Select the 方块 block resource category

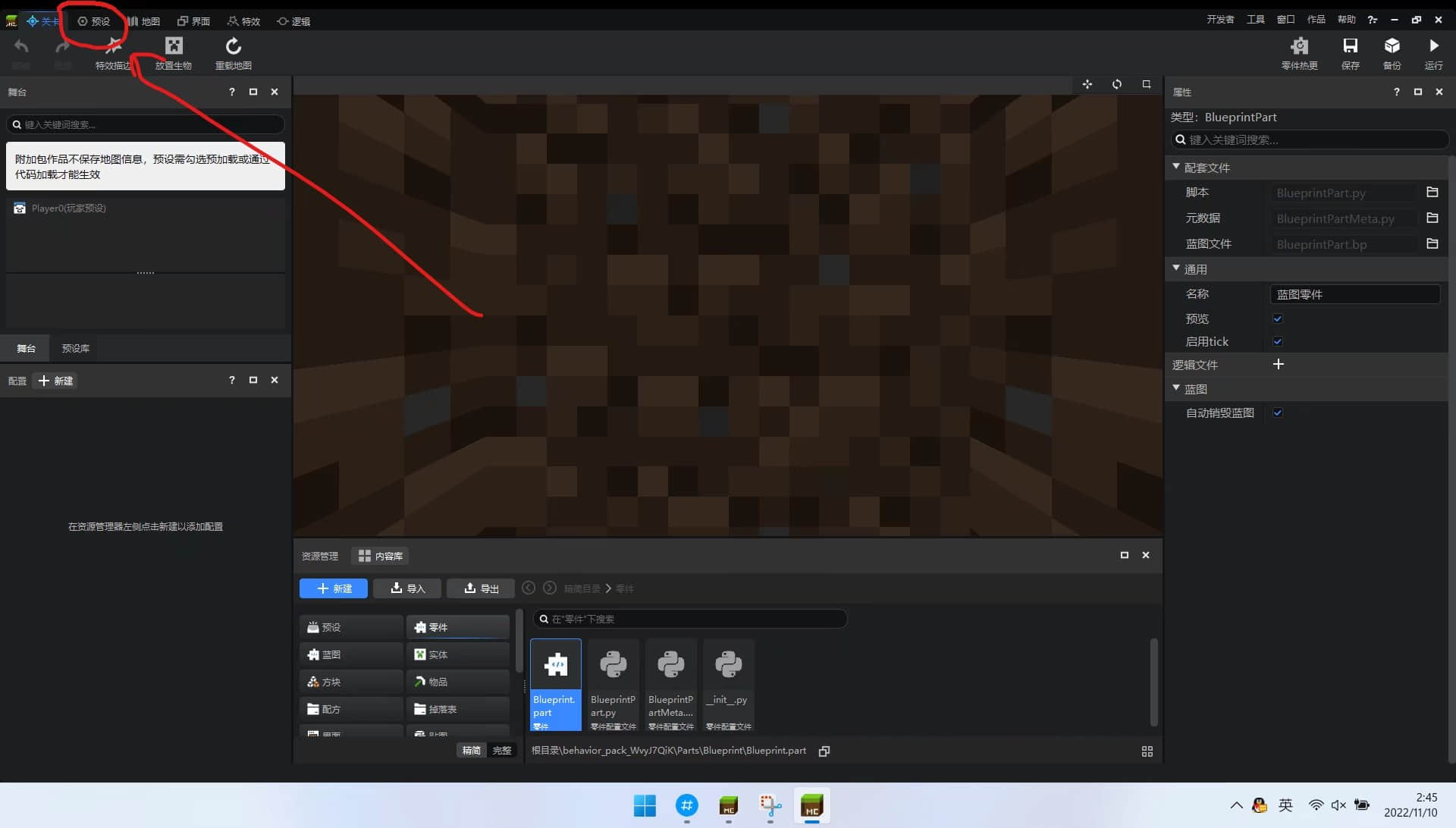pyautogui.click(x=351, y=682)
